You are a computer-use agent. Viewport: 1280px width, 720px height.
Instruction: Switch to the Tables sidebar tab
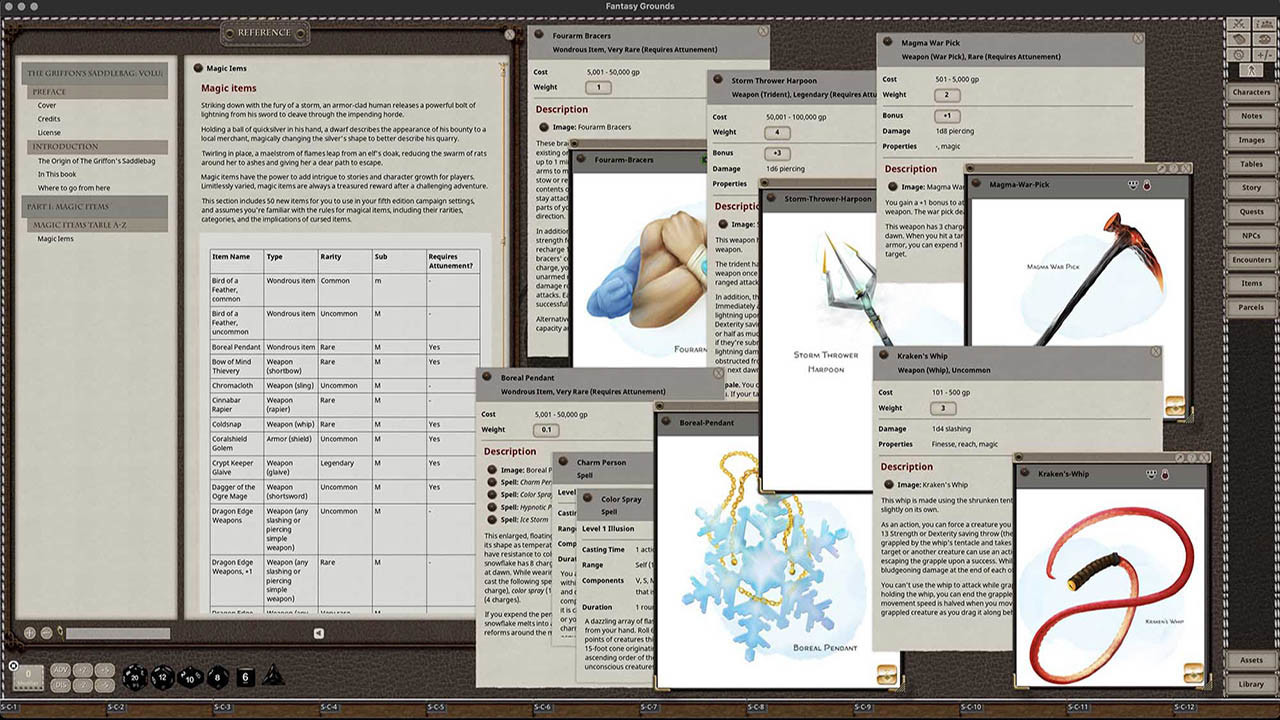click(x=1252, y=164)
